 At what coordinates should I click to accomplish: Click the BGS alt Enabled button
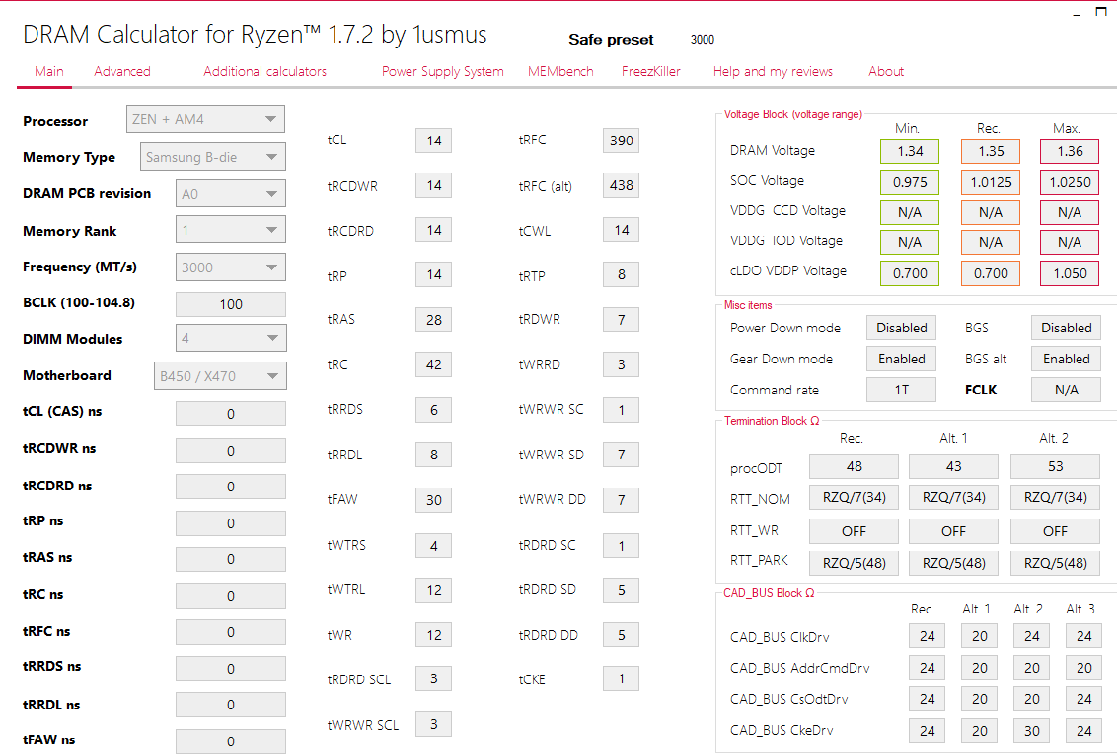click(x=1066, y=359)
